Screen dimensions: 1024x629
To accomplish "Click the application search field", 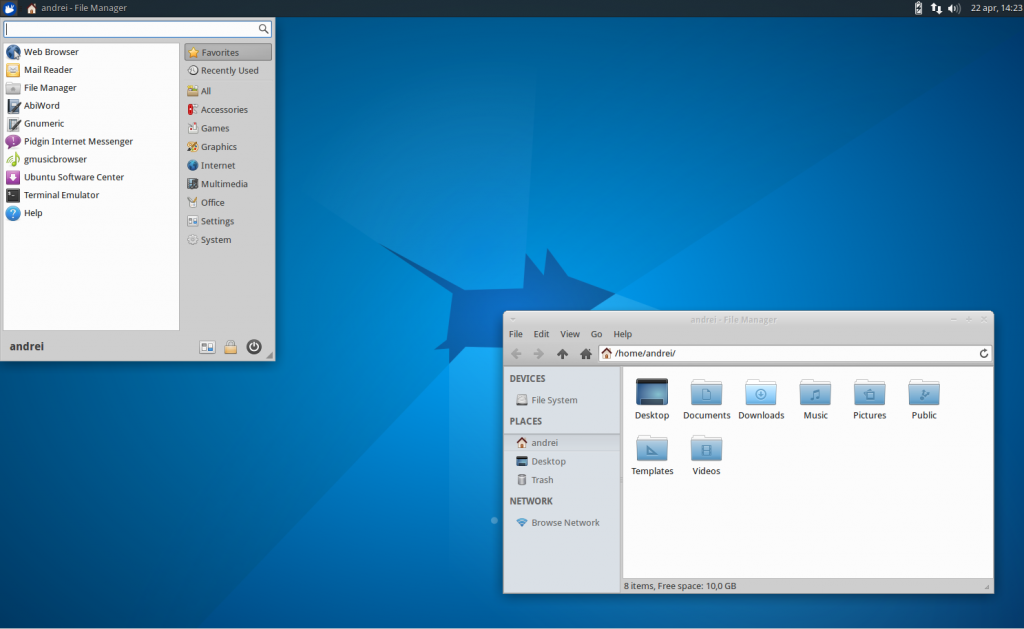I will point(135,28).
